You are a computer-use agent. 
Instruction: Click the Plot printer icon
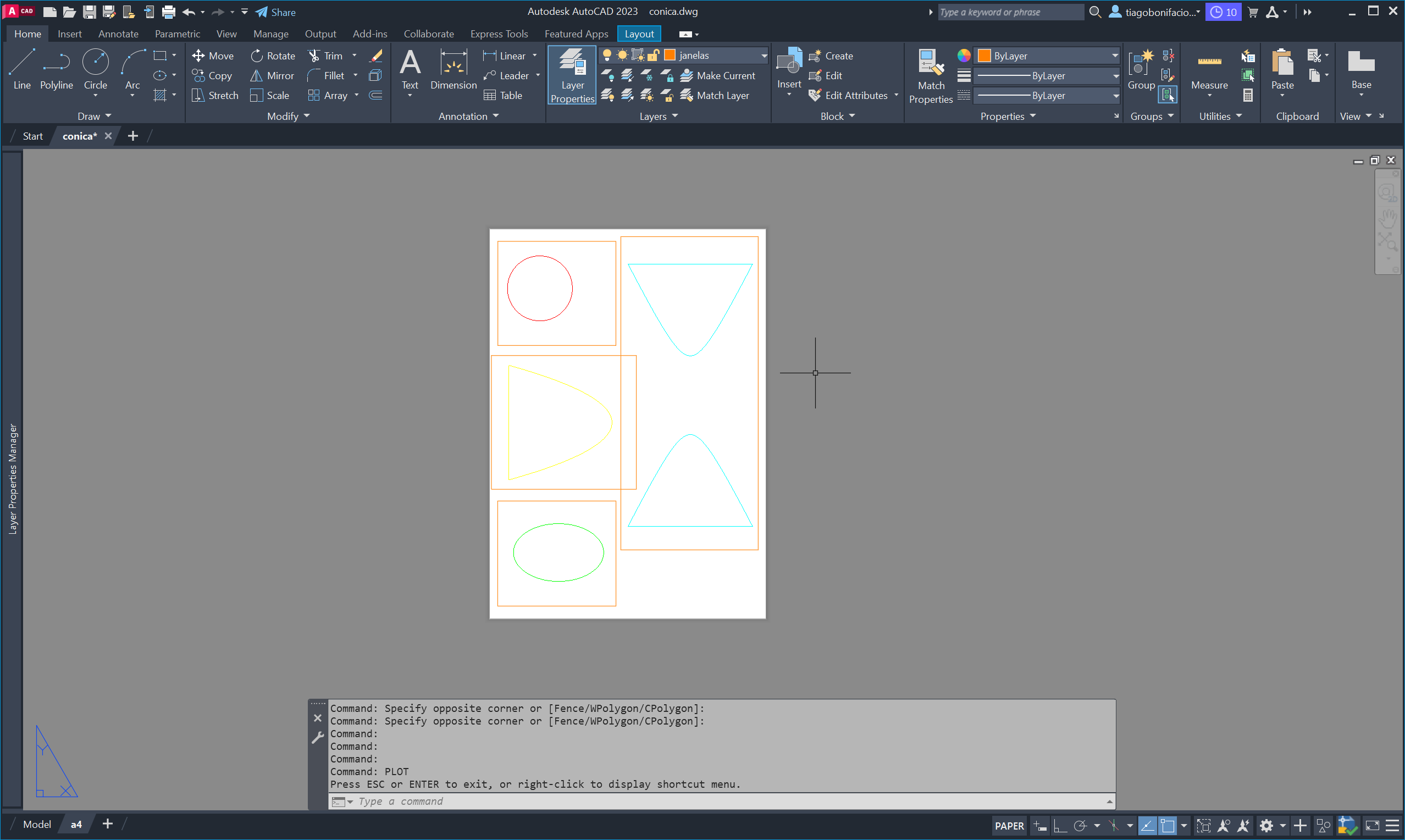click(169, 12)
